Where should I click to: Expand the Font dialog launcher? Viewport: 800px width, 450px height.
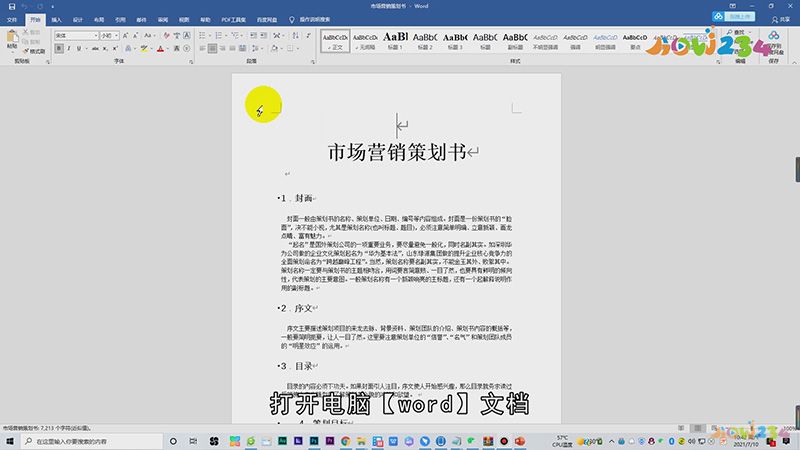click(x=191, y=62)
